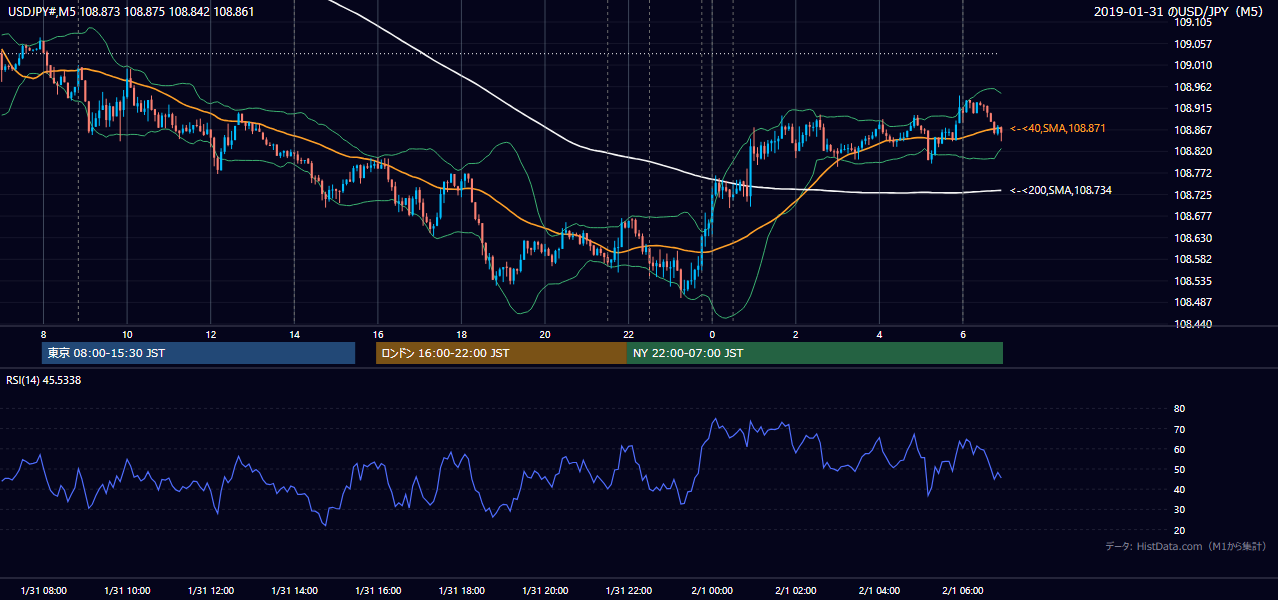This screenshot has height=600, width=1278.
Task: Click the bottom time label 2/1 02:00
Action: click(x=796, y=590)
